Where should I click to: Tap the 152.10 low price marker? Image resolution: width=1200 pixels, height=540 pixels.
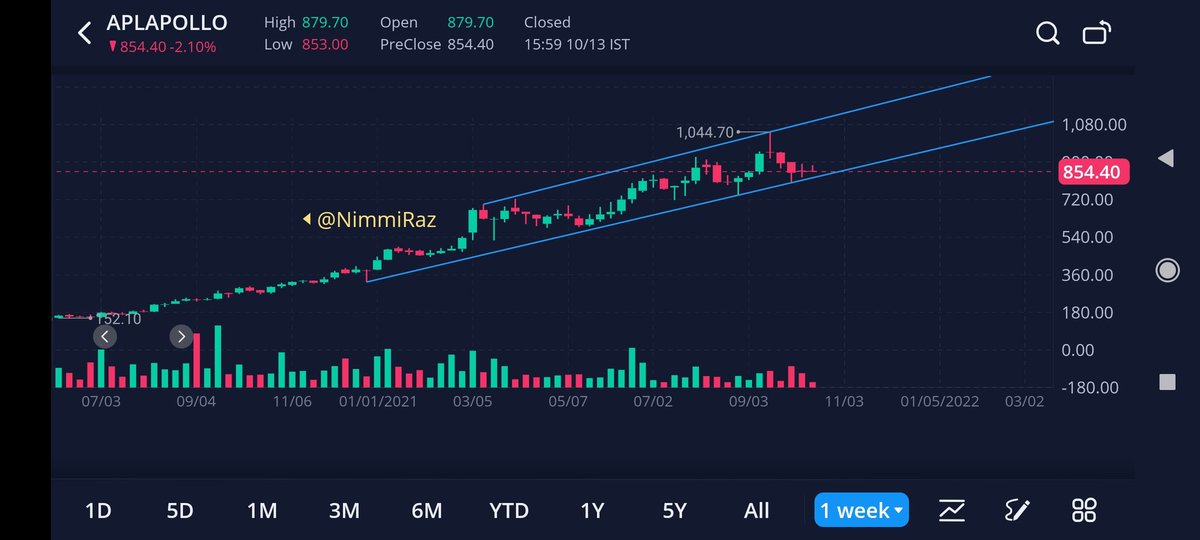[118, 318]
